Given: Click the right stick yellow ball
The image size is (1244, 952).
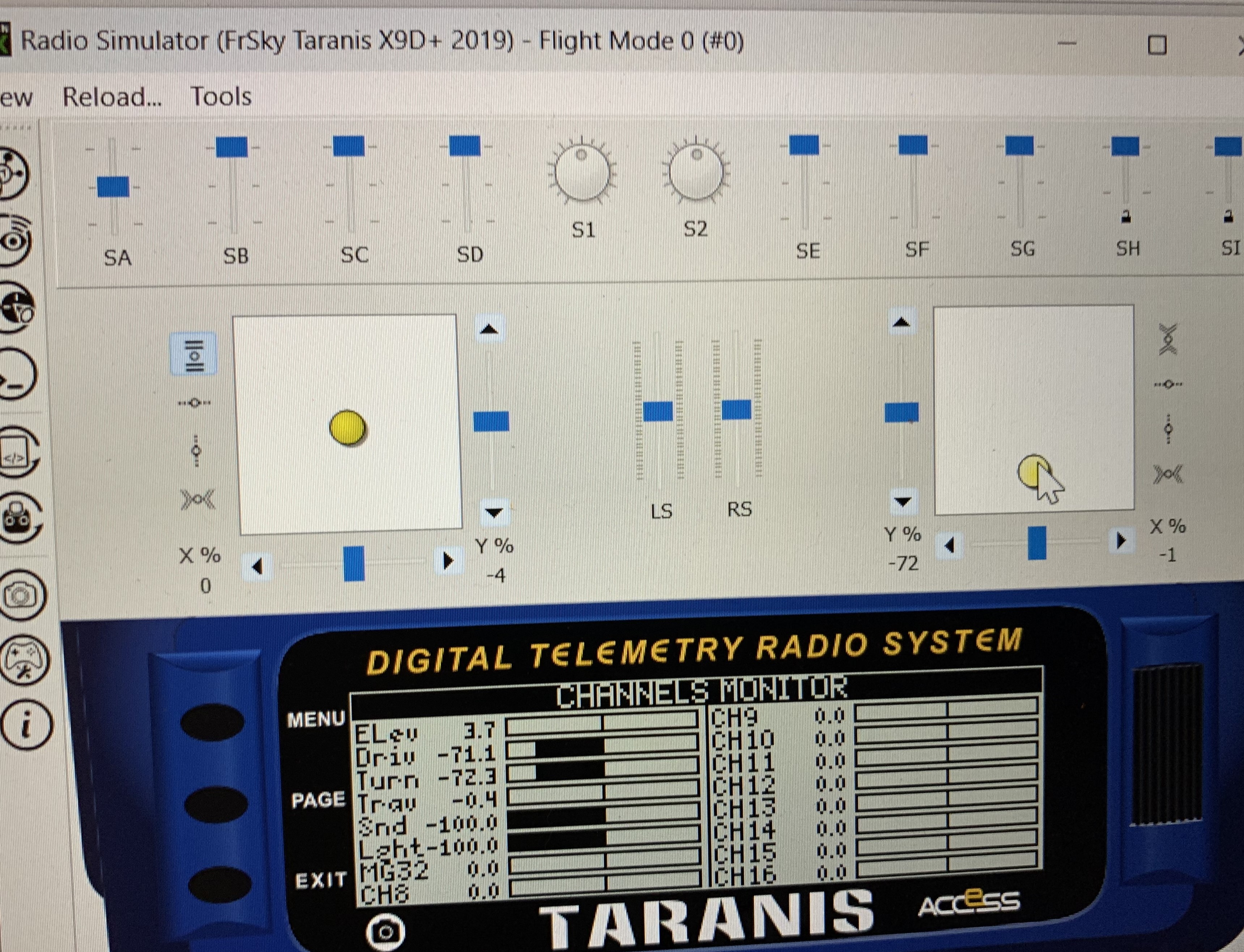Looking at the screenshot, I should click(x=1034, y=471).
